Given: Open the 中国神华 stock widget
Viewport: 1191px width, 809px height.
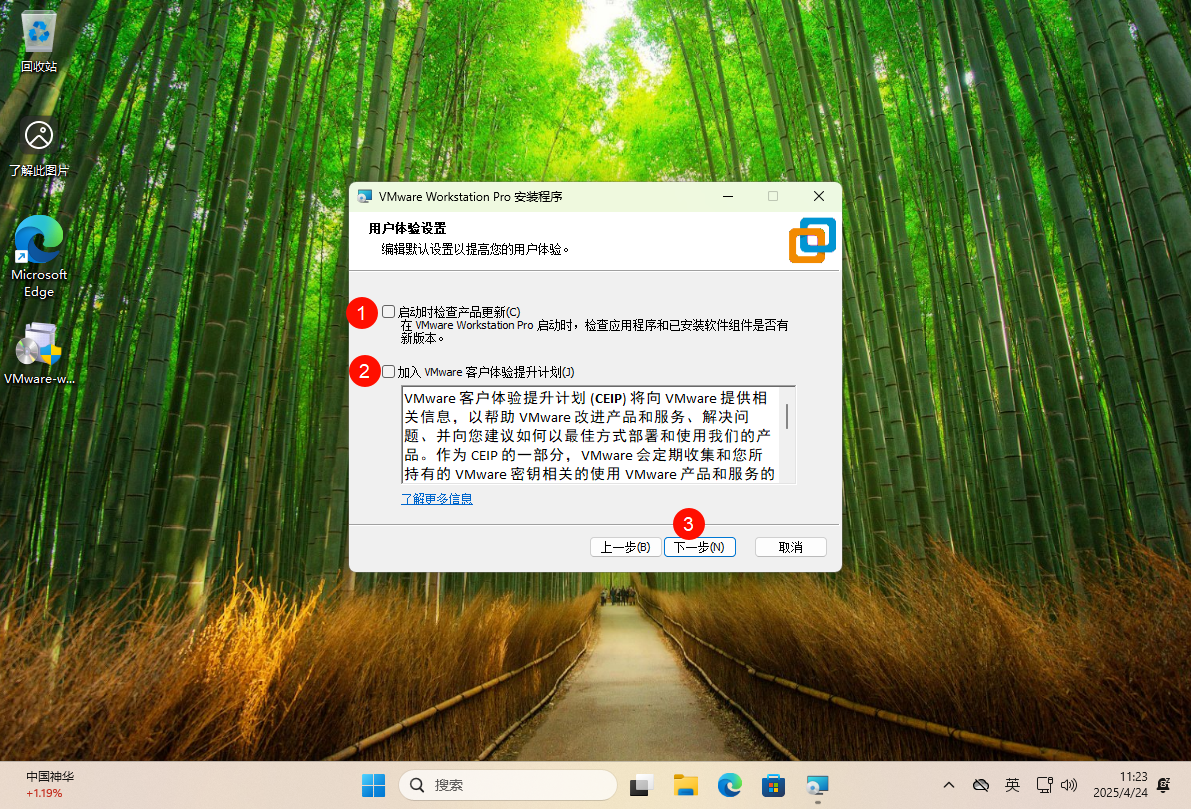Looking at the screenshot, I should [x=50, y=785].
